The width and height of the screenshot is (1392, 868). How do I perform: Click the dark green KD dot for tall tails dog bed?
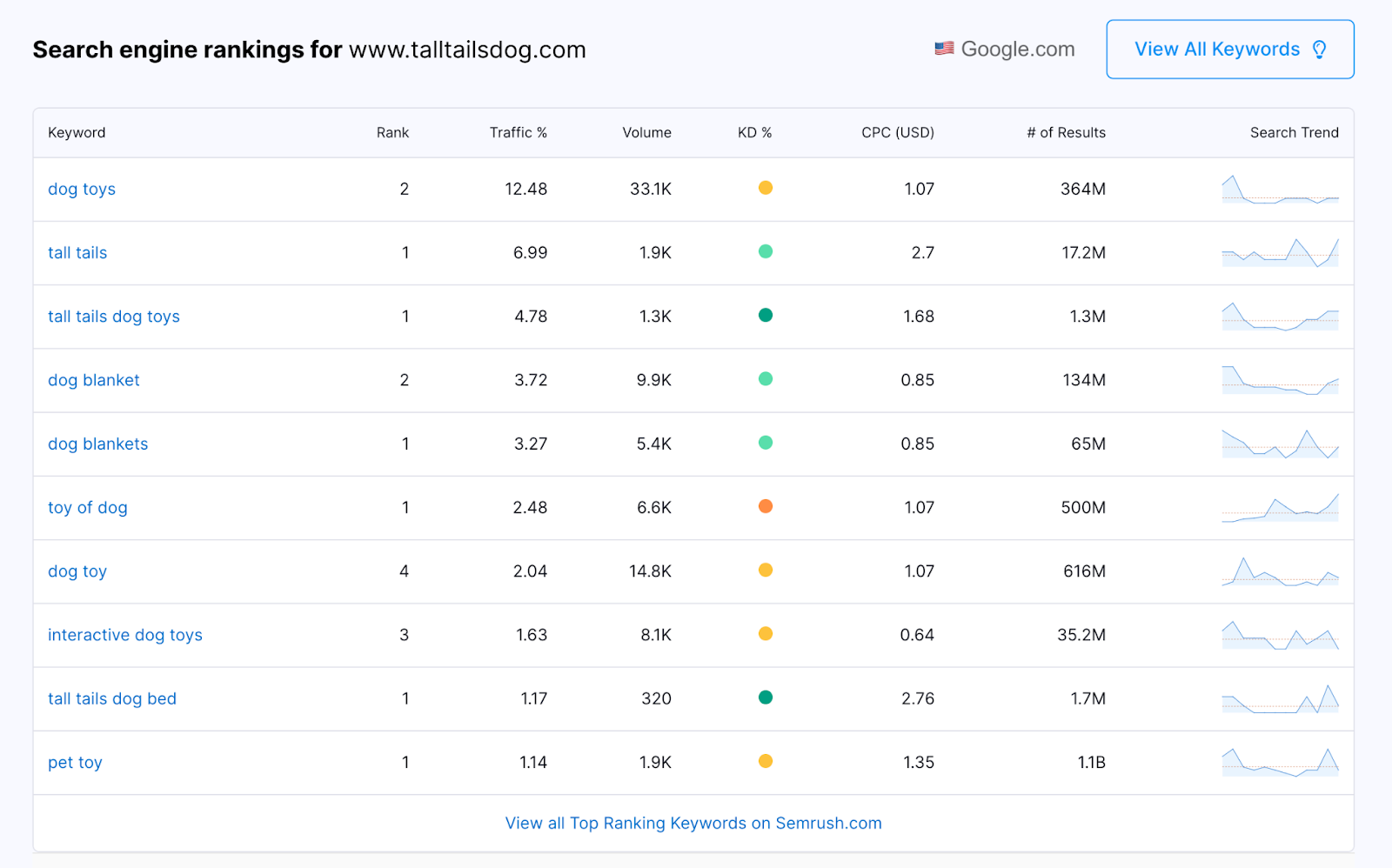(x=766, y=697)
